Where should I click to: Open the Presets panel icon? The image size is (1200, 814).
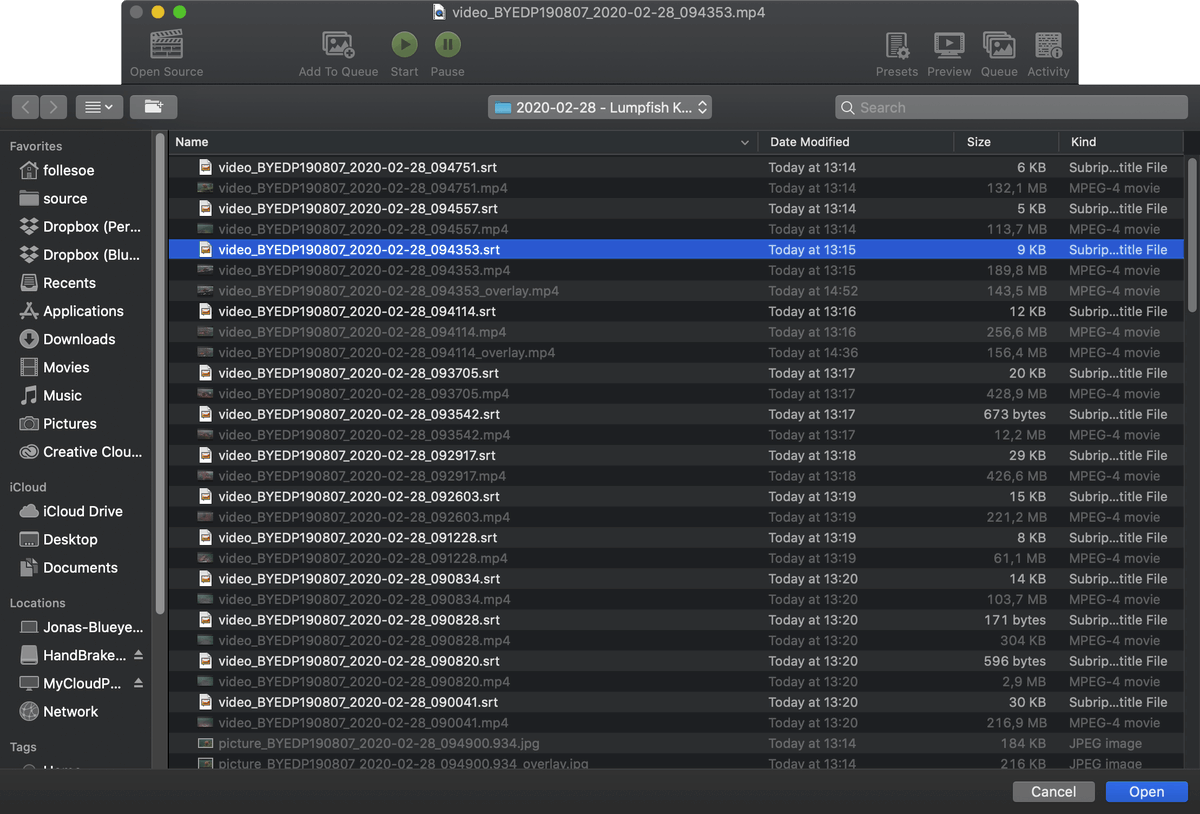[x=897, y=45]
